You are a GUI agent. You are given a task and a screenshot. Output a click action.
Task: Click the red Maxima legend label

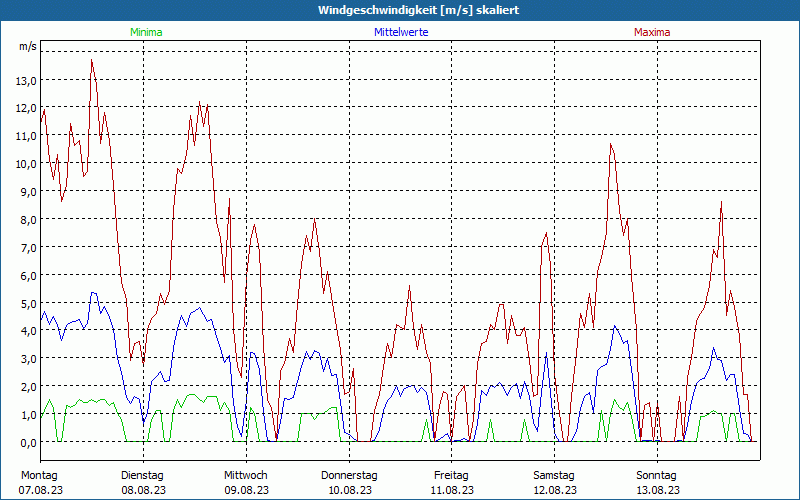652,32
